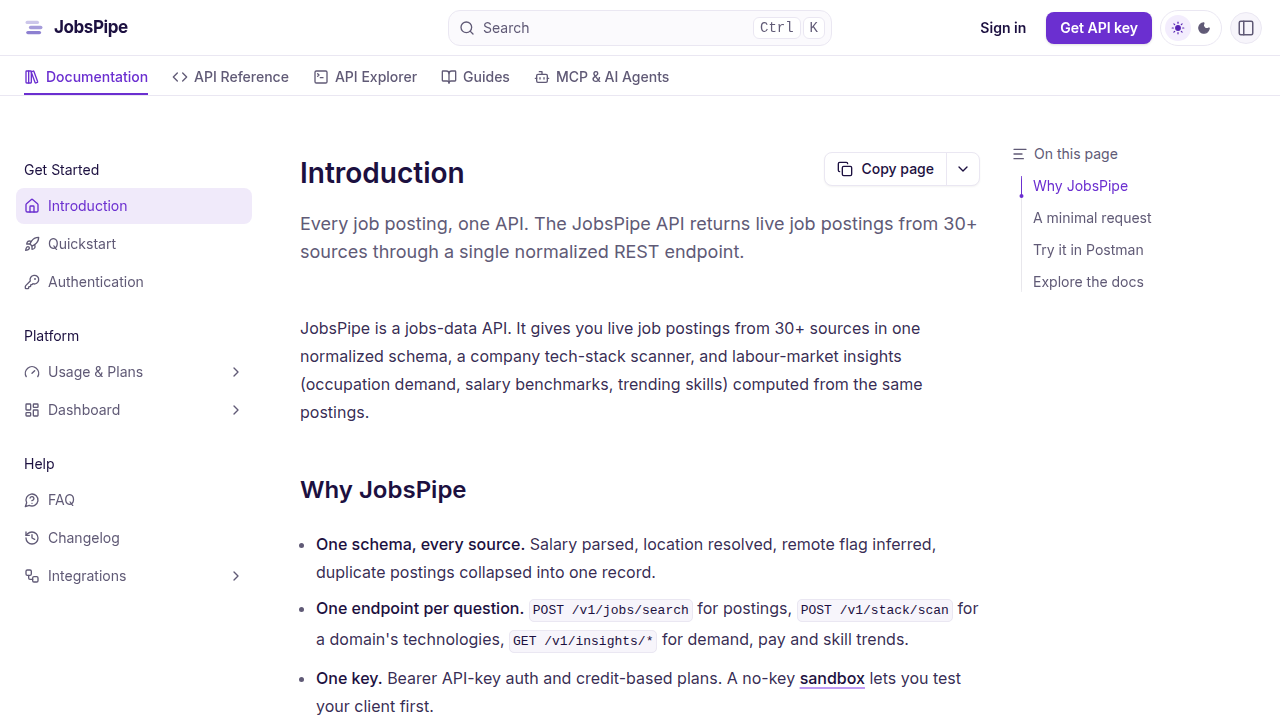Click the Quickstart rocket icon

coord(32,244)
